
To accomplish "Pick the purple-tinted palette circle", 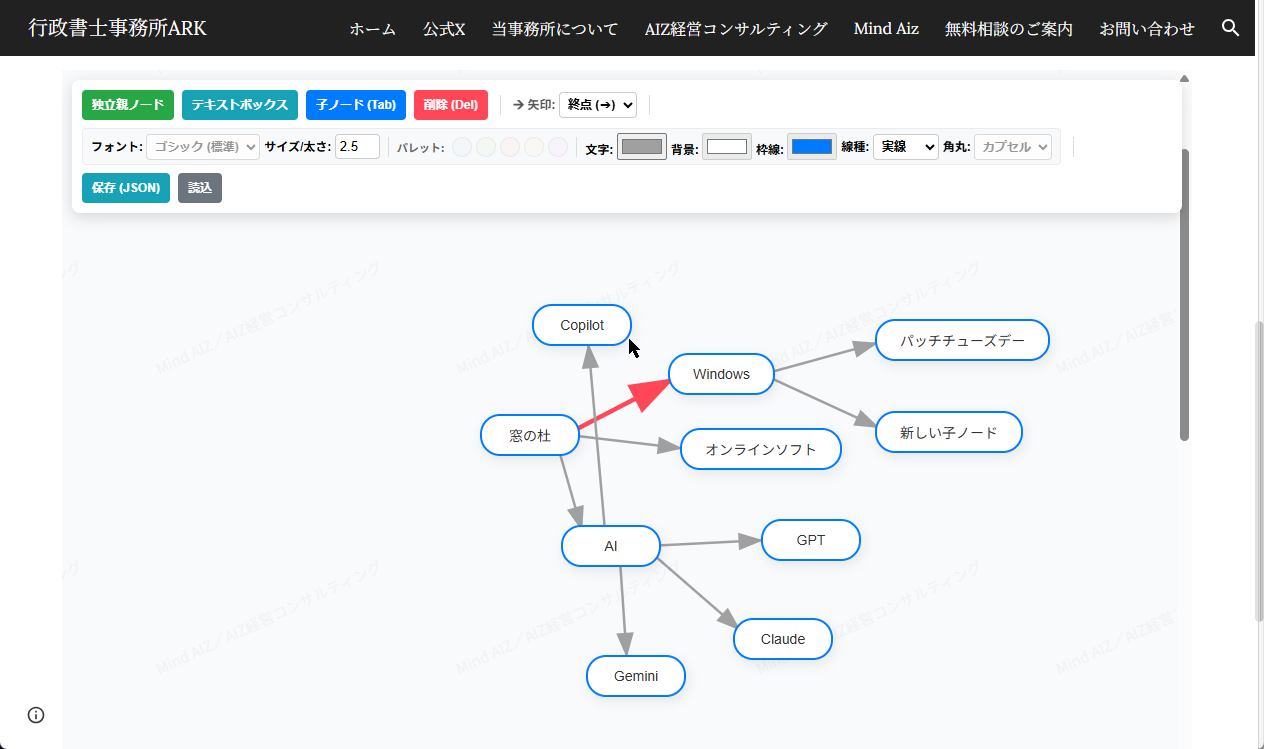I will pyautogui.click(x=557, y=147).
